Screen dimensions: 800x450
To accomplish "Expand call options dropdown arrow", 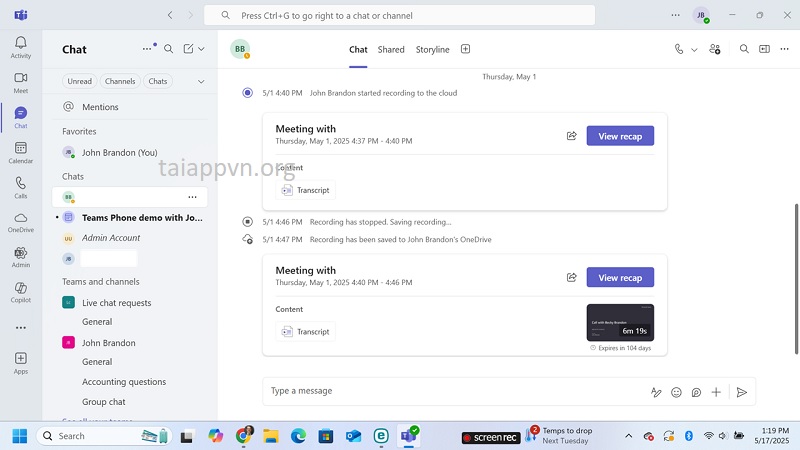I will pos(694,49).
